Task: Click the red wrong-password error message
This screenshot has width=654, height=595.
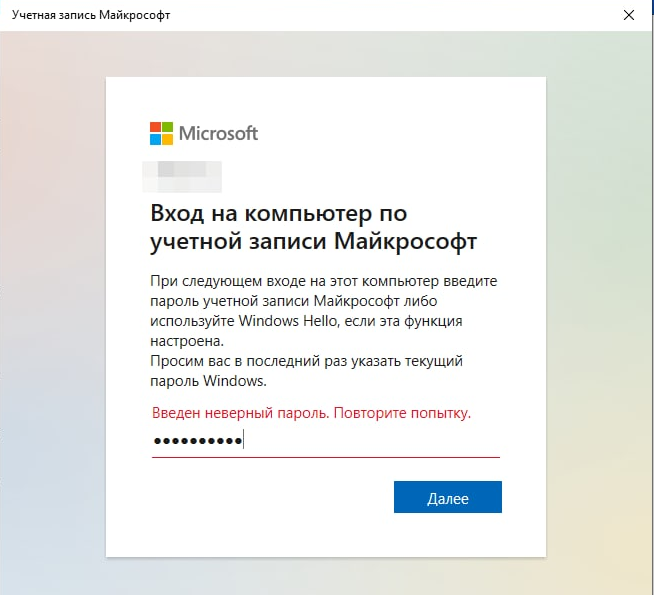Action: tap(311, 413)
